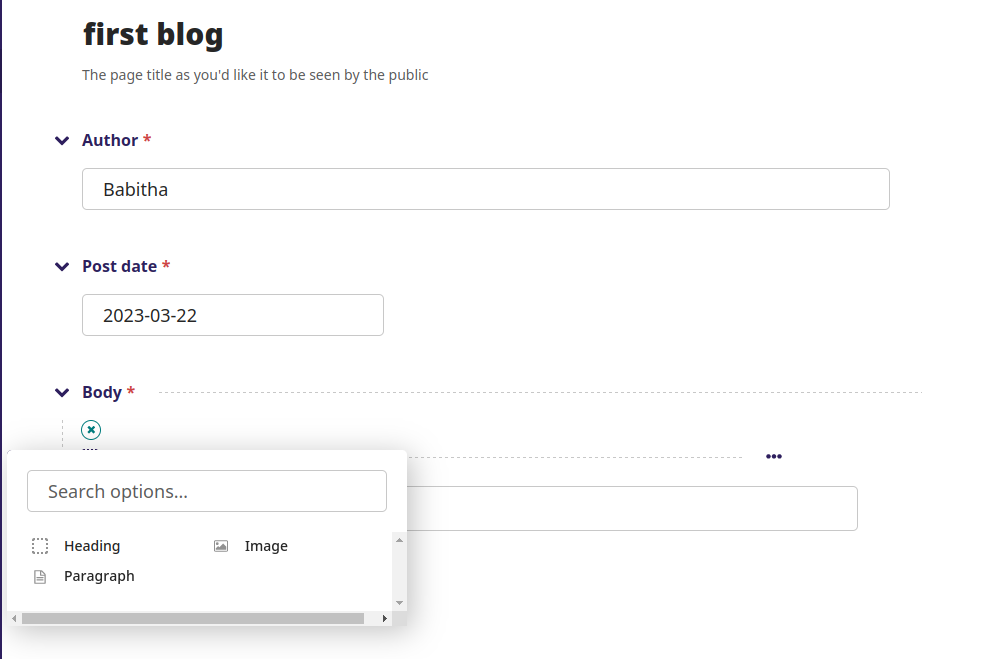Click the Heading dashed-outline icon
The width and height of the screenshot is (1002, 659).
[40, 545]
